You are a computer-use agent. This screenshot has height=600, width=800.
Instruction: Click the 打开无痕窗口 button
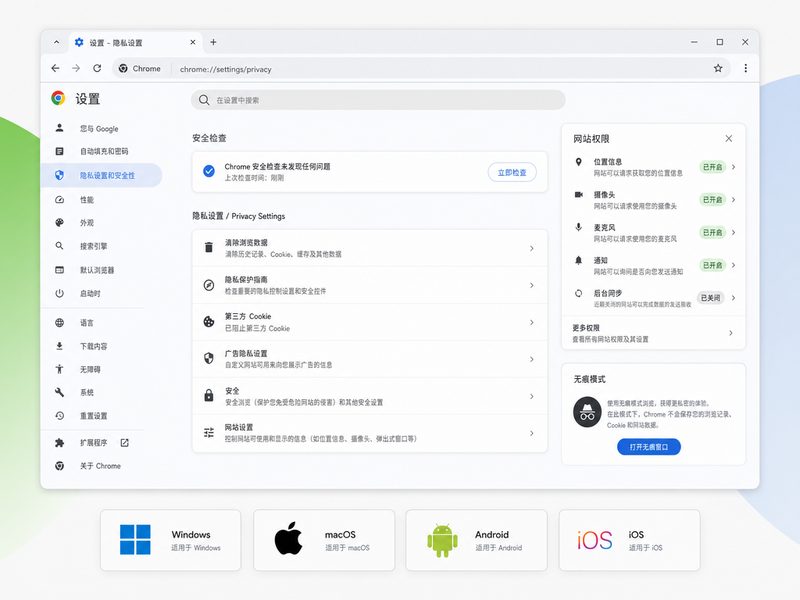pos(648,446)
